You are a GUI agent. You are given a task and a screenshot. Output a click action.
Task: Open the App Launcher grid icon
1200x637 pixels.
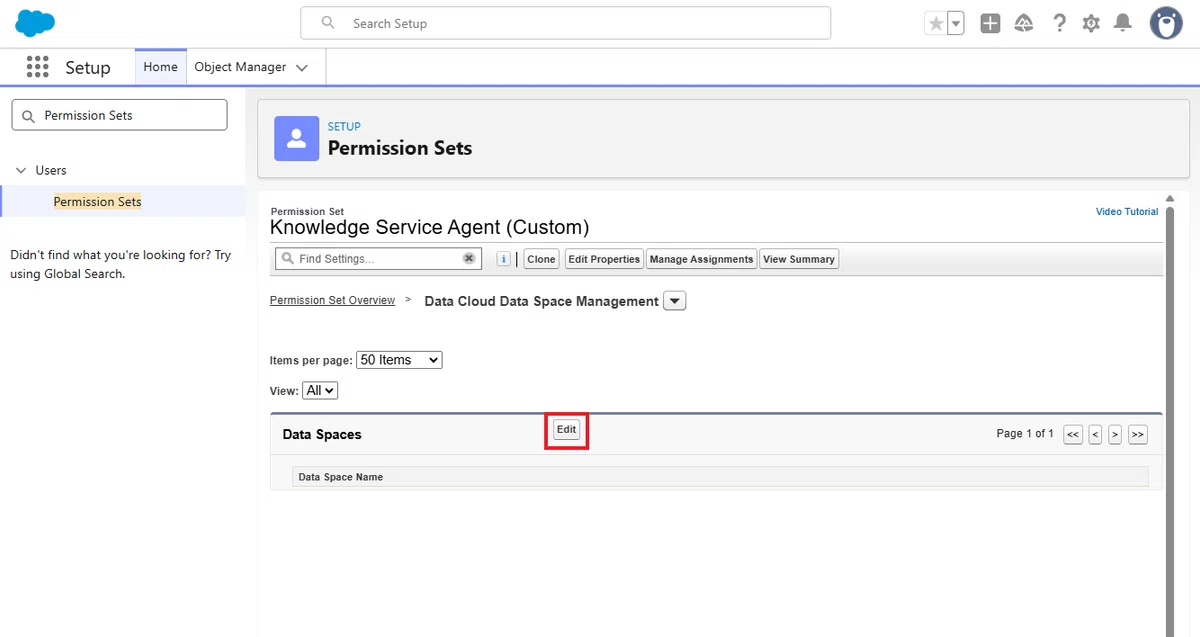coord(37,67)
